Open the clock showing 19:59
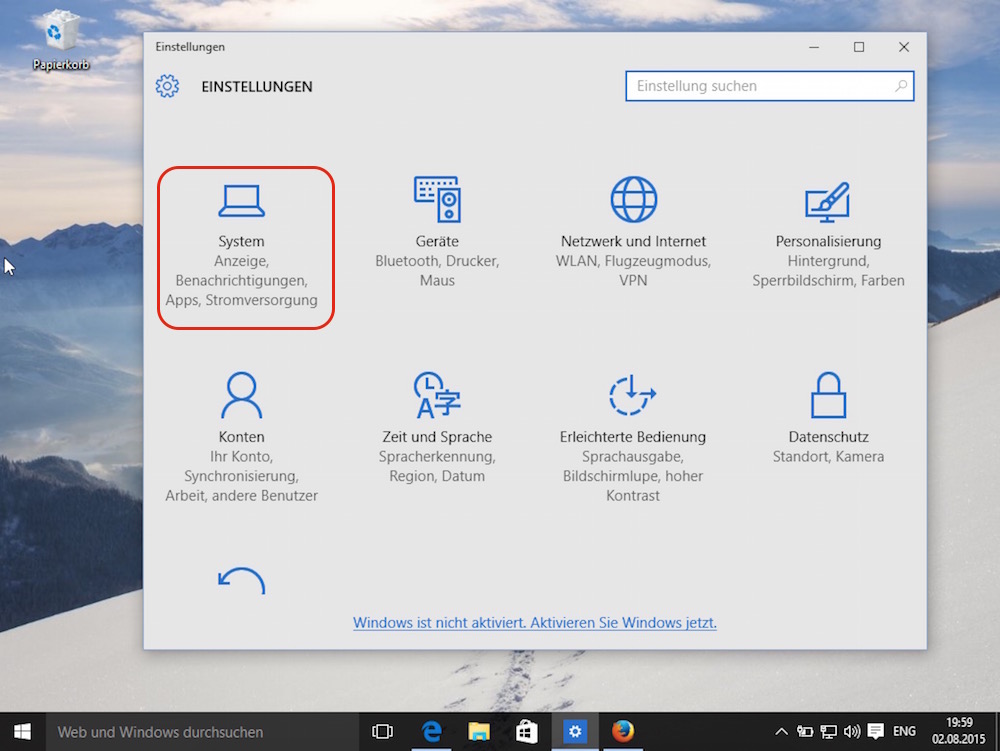Viewport: 1000px width, 751px height. point(959,731)
